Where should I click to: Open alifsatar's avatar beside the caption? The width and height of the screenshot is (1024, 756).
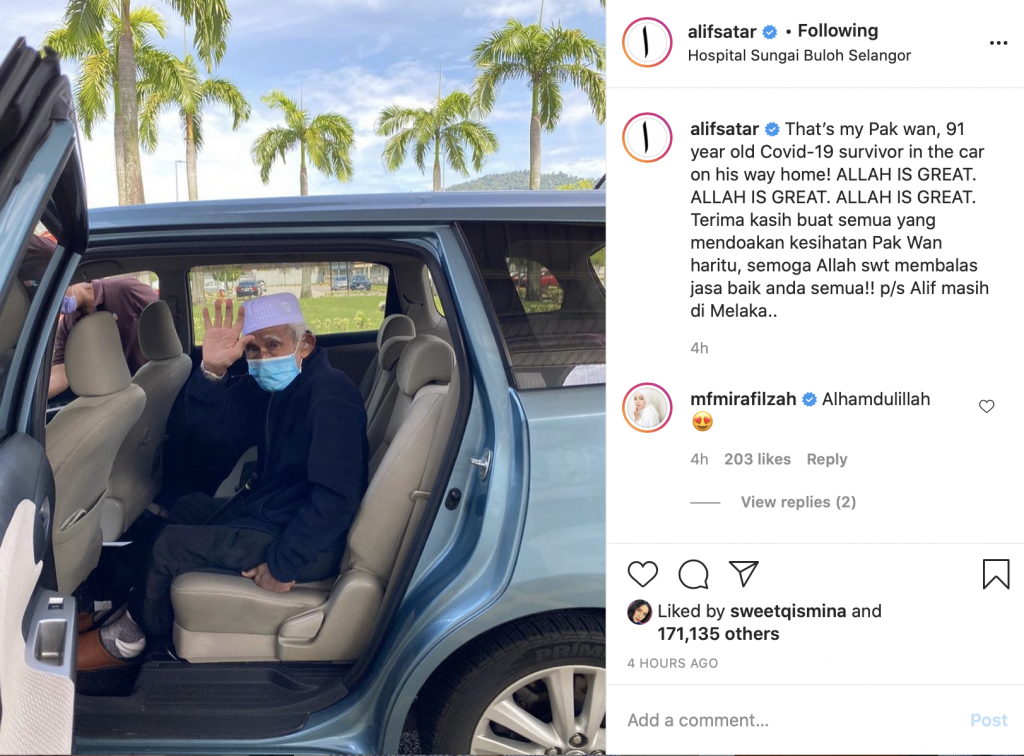[x=647, y=138]
